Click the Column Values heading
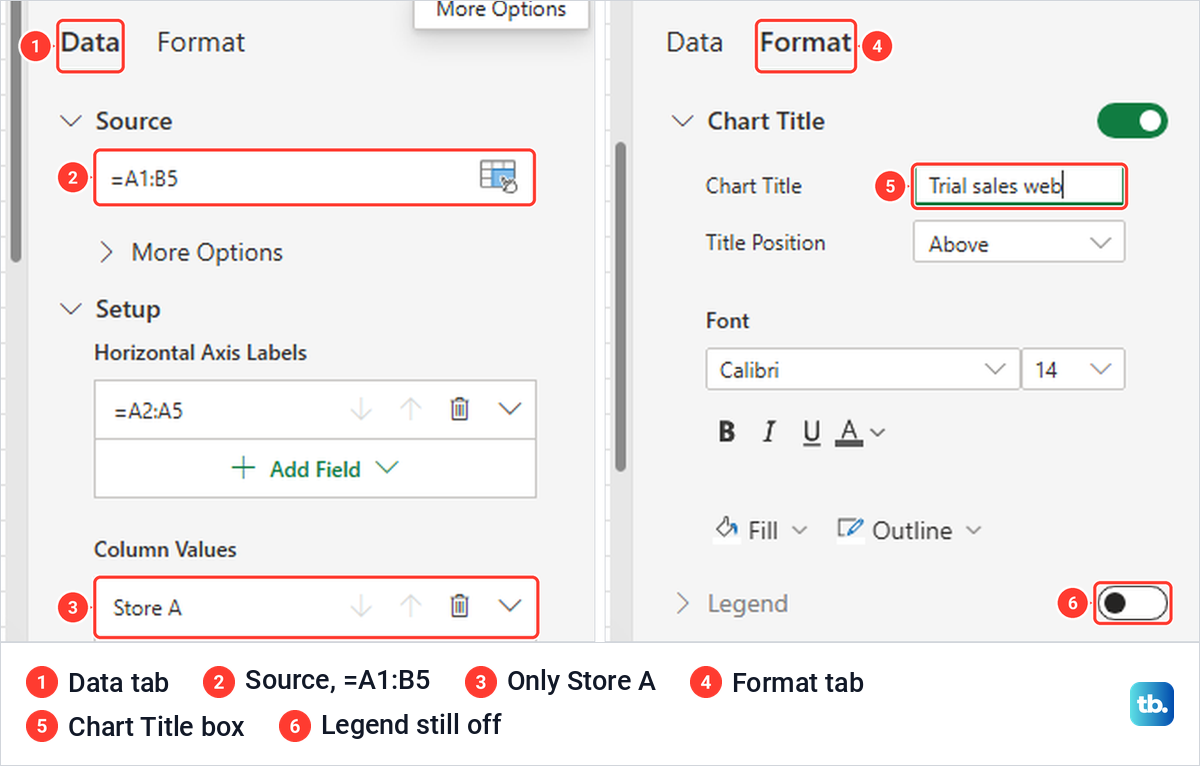The height and width of the screenshot is (766, 1200). [165, 549]
